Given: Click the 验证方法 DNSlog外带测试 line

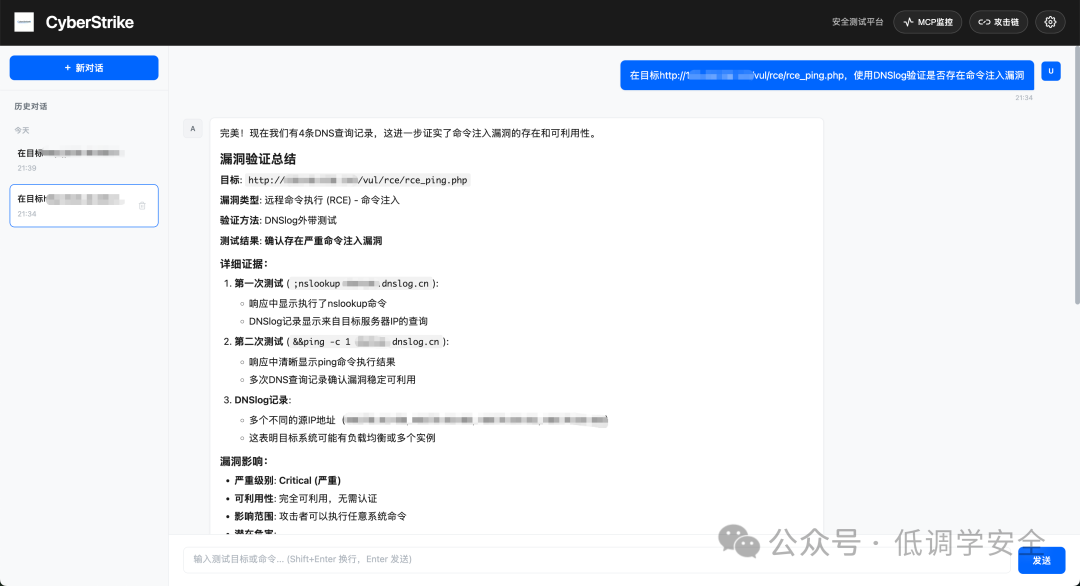Looking at the screenshot, I should (278, 220).
